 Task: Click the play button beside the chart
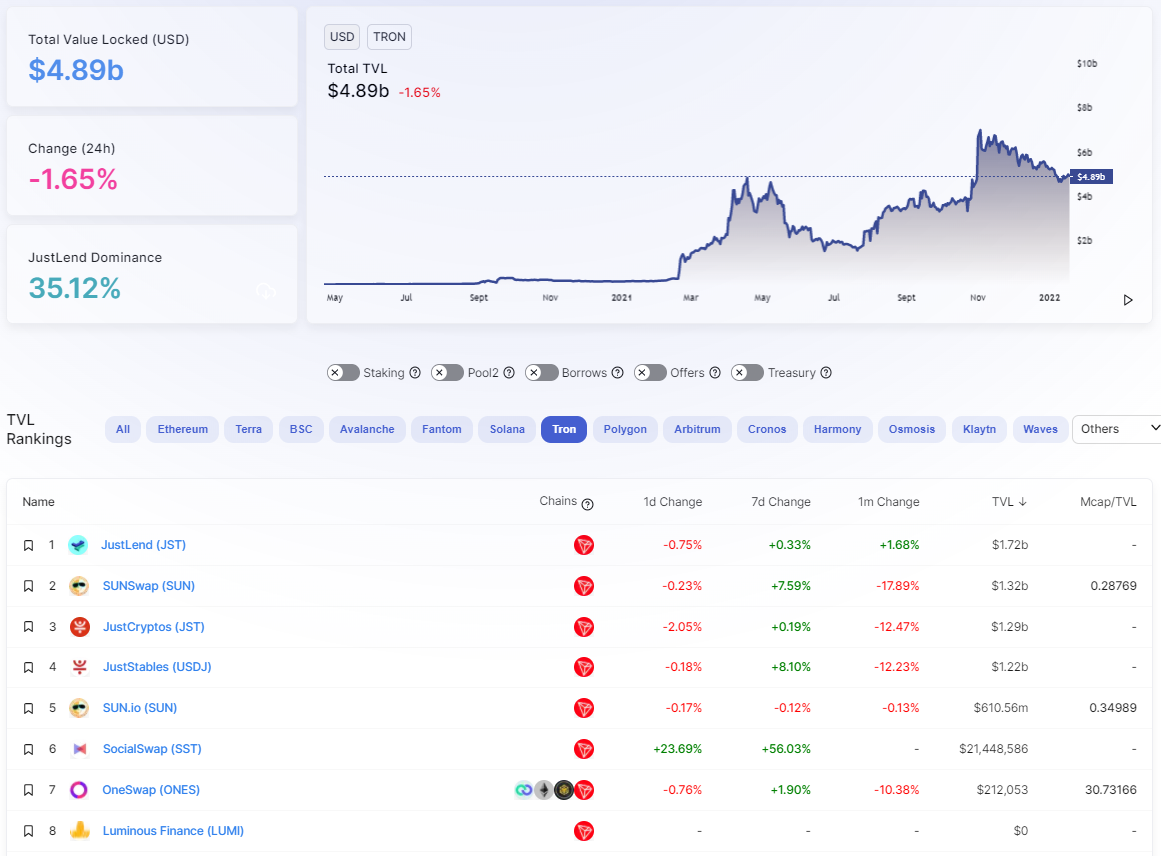(x=1128, y=300)
